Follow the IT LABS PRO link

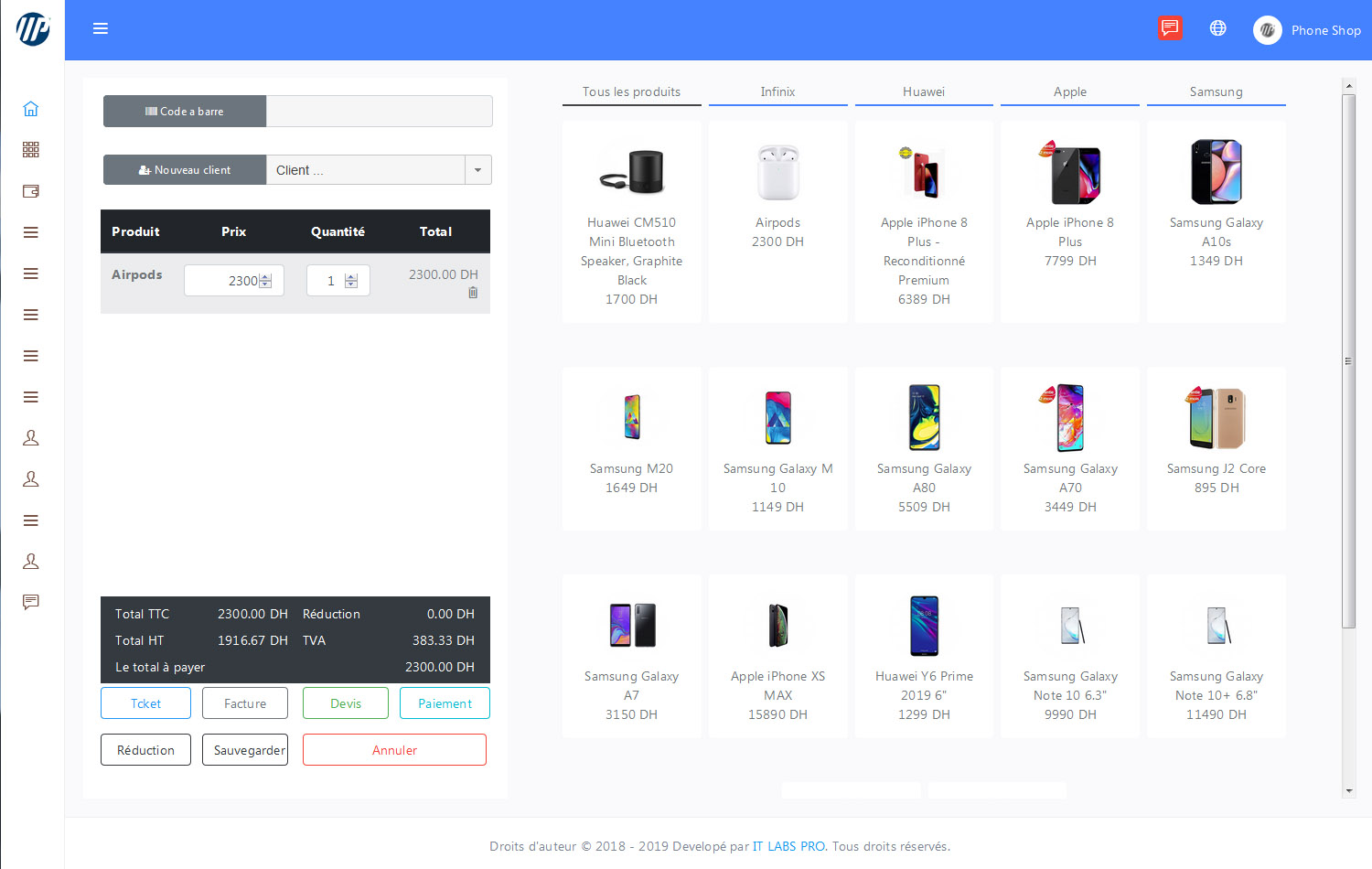point(788,846)
